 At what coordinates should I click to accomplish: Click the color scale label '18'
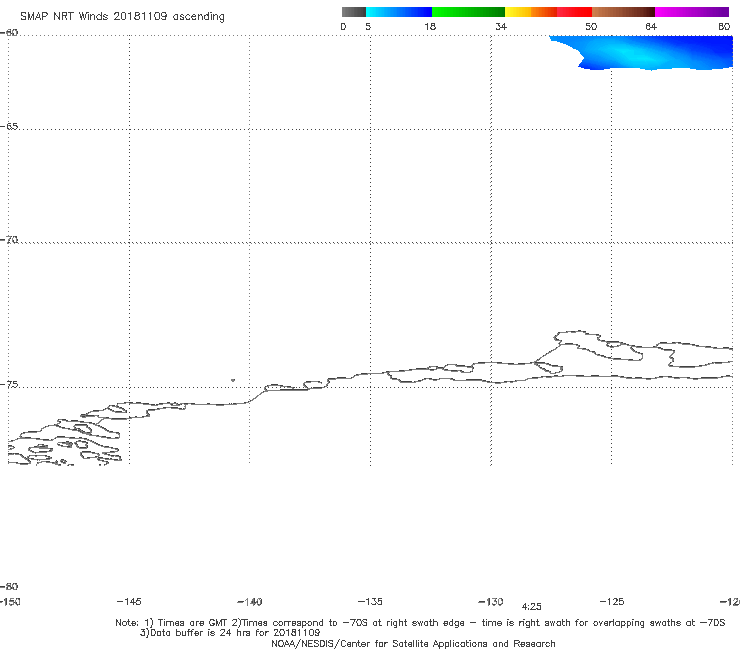[x=430, y=27]
